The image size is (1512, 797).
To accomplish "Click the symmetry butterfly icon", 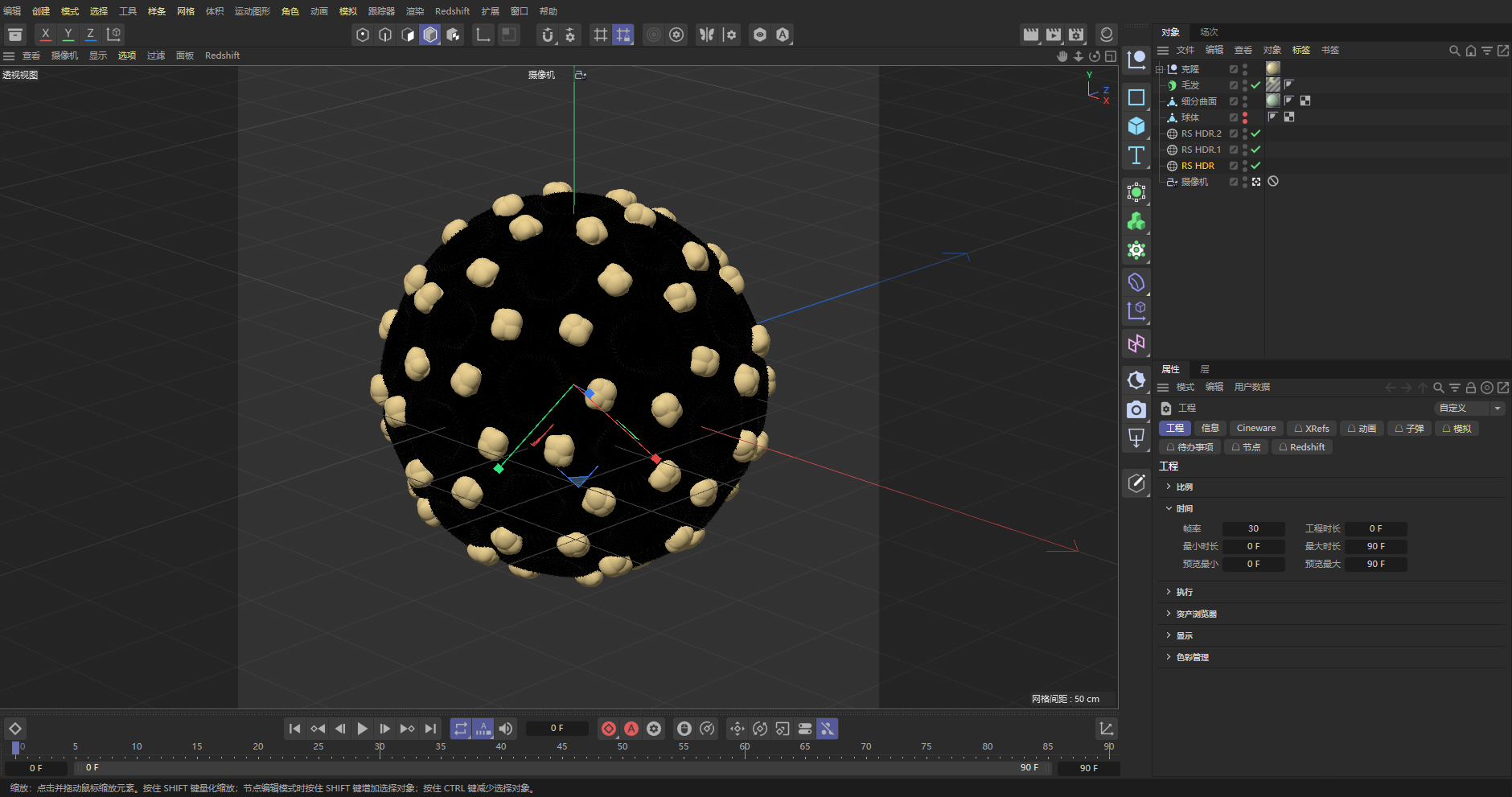I will point(707,35).
